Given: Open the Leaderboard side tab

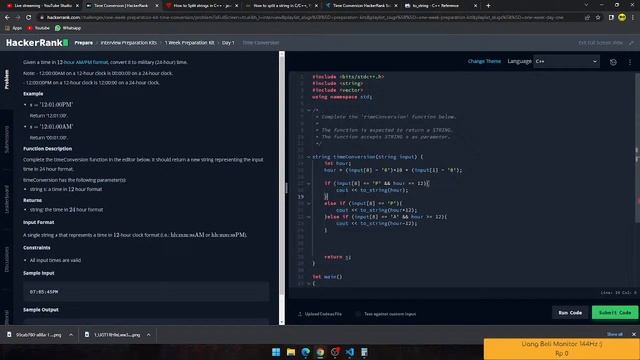Looking at the screenshot, I should click(7, 199).
